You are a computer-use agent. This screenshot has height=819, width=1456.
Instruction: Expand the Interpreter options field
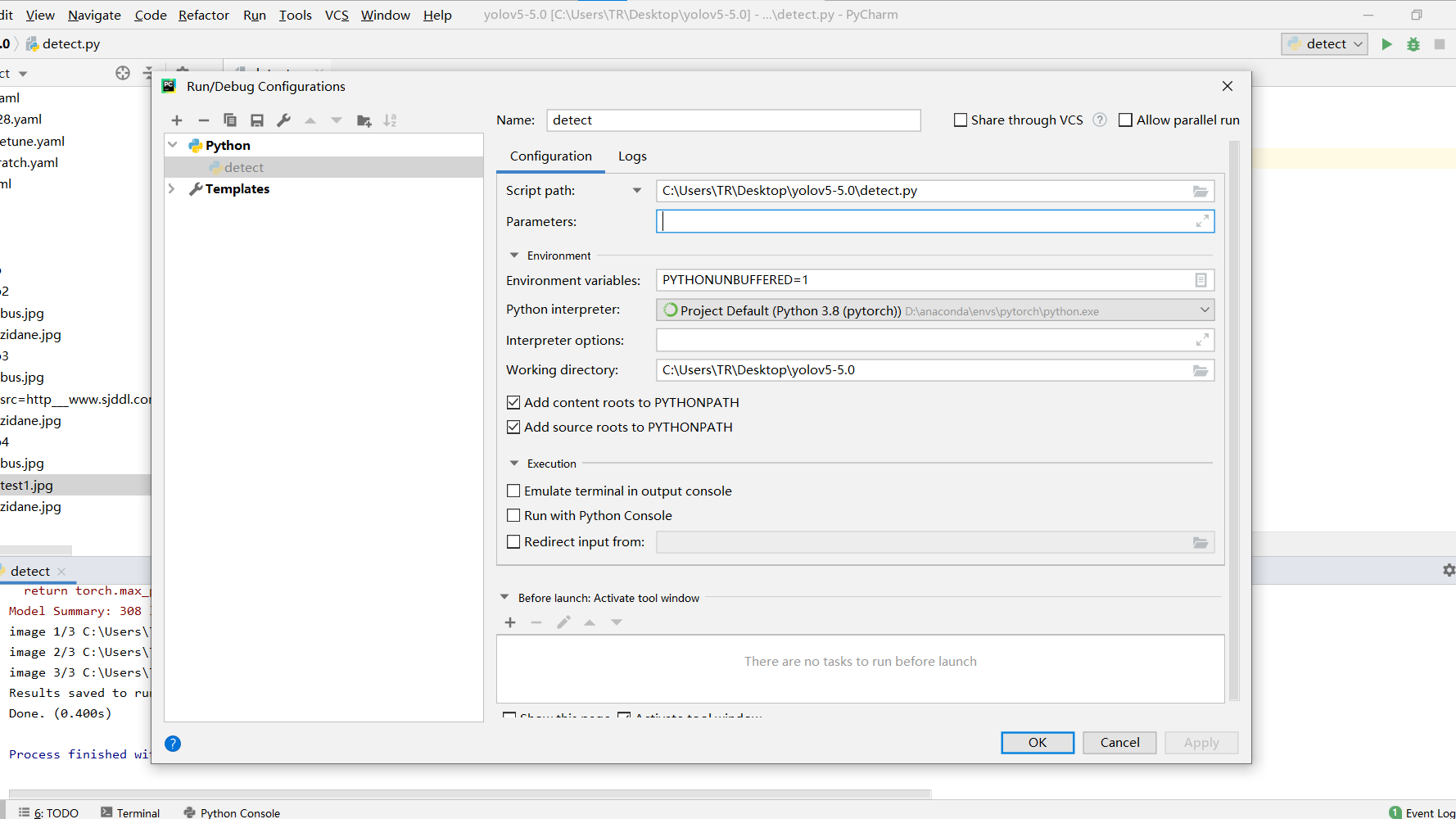pyautogui.click(x=1202, y=340)
